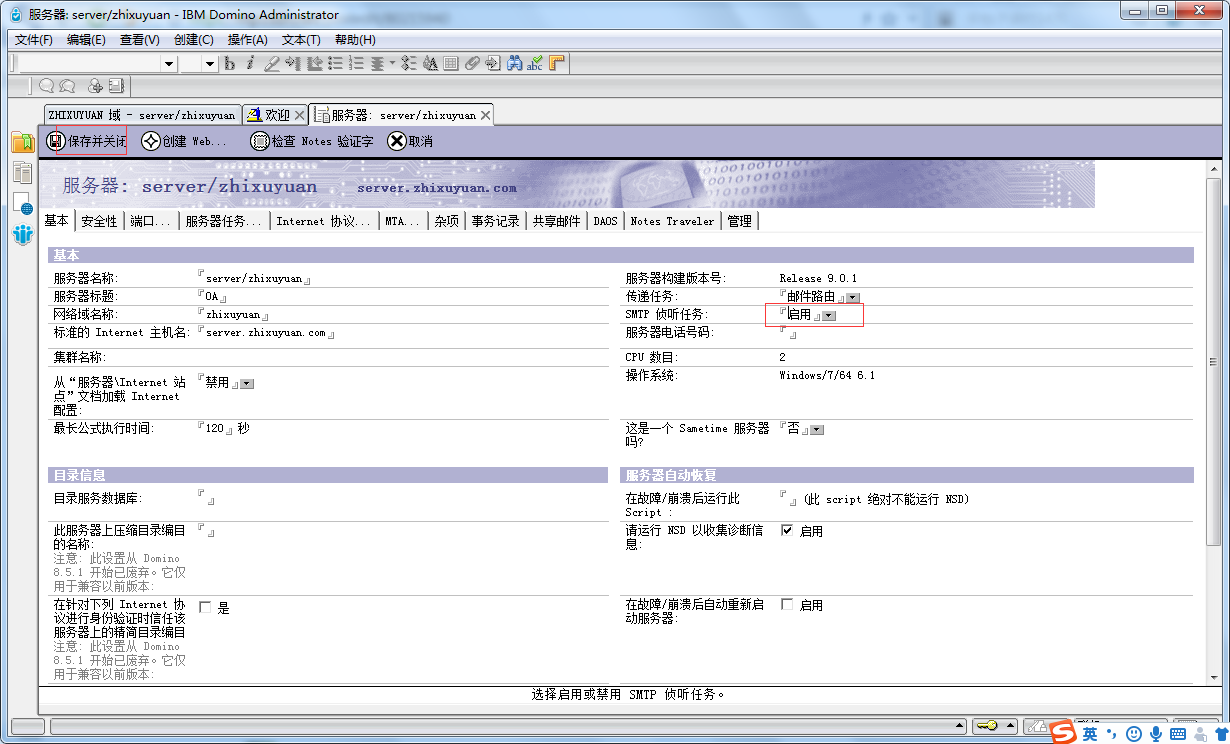Switch to the Notes Traveler tab

(x=672, y=221)
